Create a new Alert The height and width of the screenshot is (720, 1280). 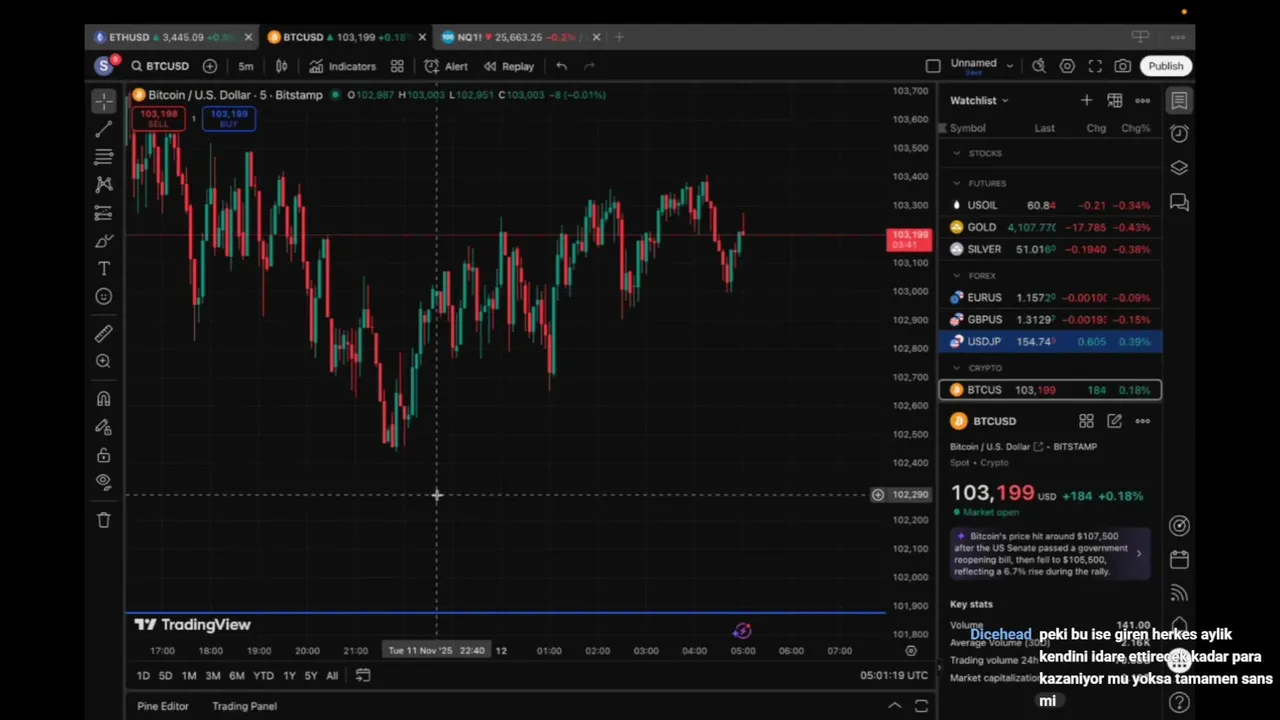(x=446, y=66)
